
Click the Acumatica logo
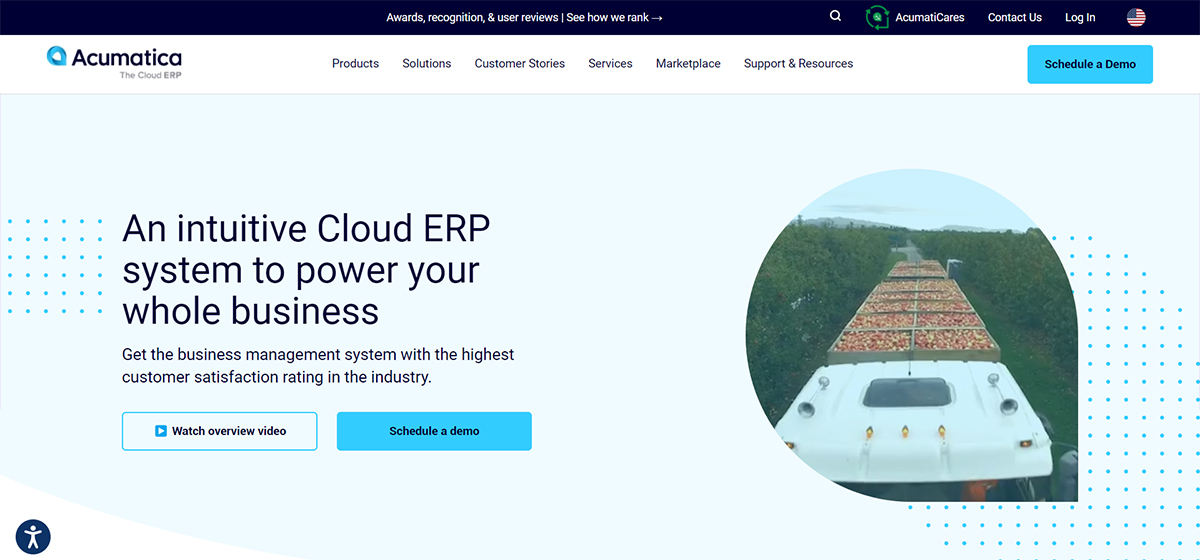114,62
